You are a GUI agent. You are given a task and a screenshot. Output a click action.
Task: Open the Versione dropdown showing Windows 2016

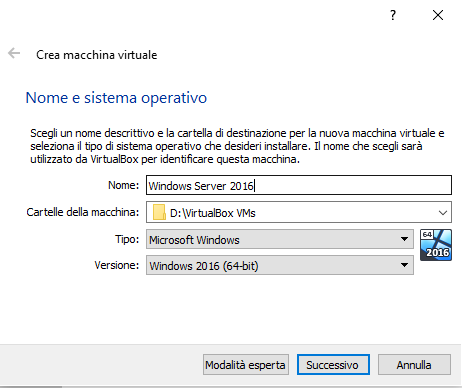pyautogui.click(x=280, y=265)
